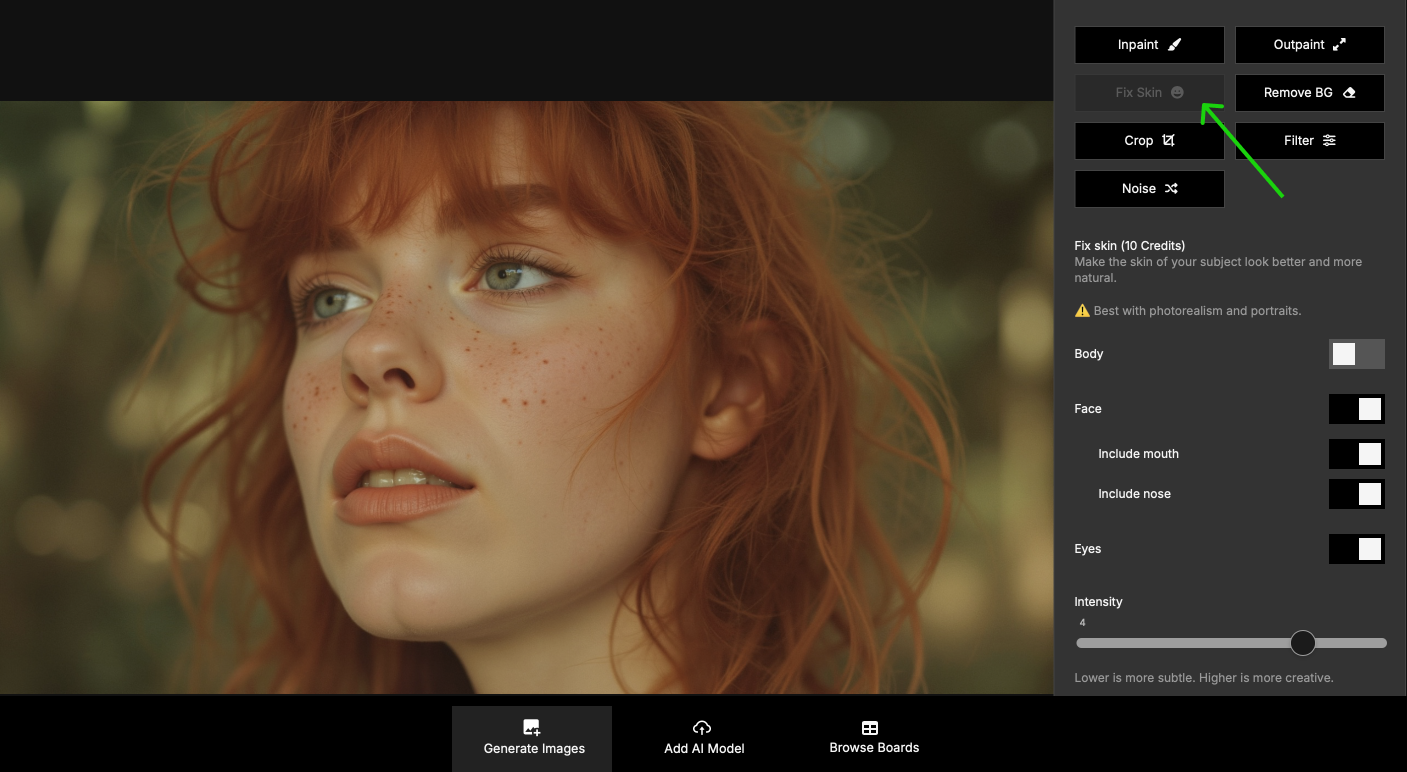The width and height of the screenshot is (1407, 772).
Task: Disable the Include mouth toggle
Action: pos(1356,454)
